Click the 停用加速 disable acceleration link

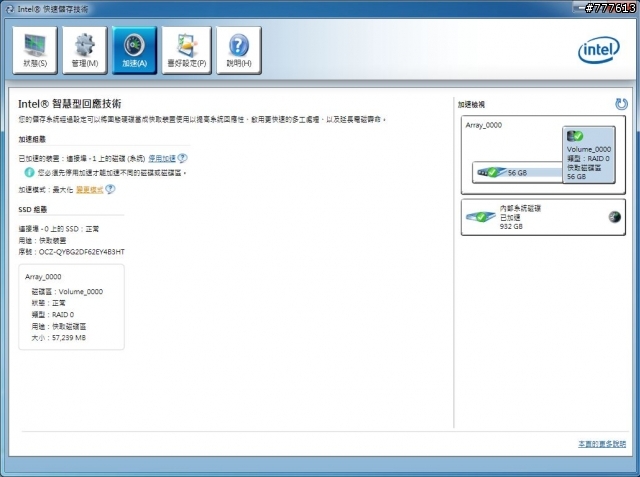(162, 158)
